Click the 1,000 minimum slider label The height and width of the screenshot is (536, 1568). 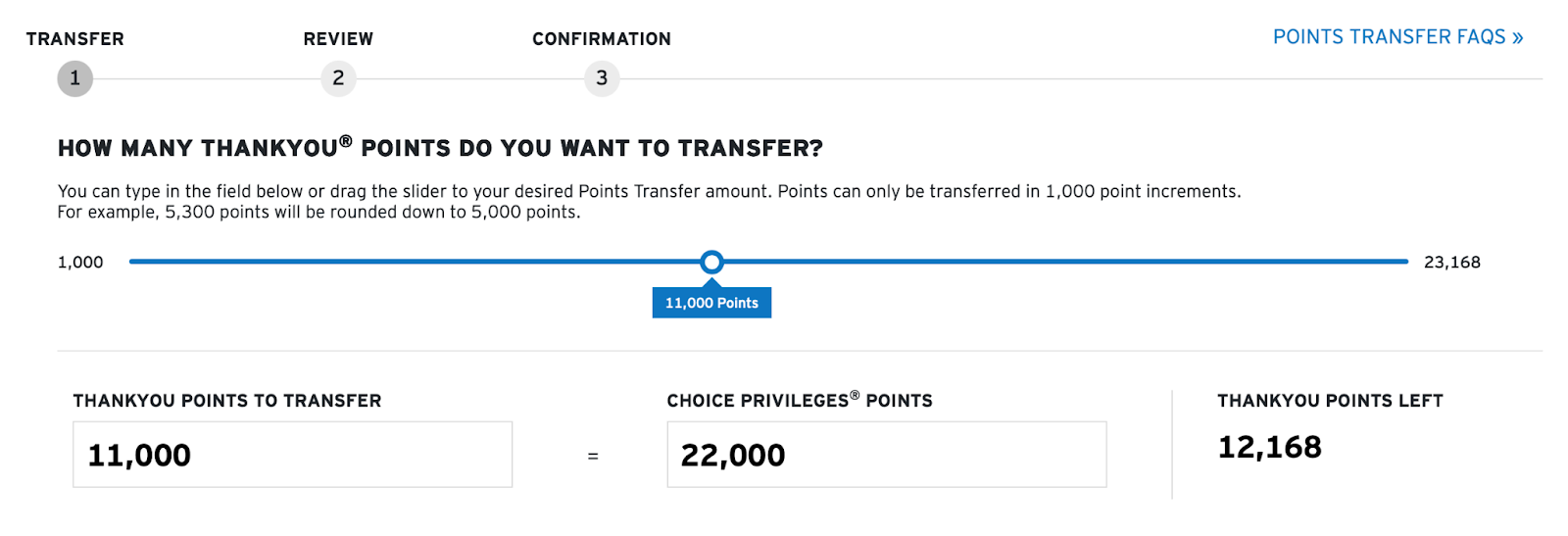[x=80, y=263]
